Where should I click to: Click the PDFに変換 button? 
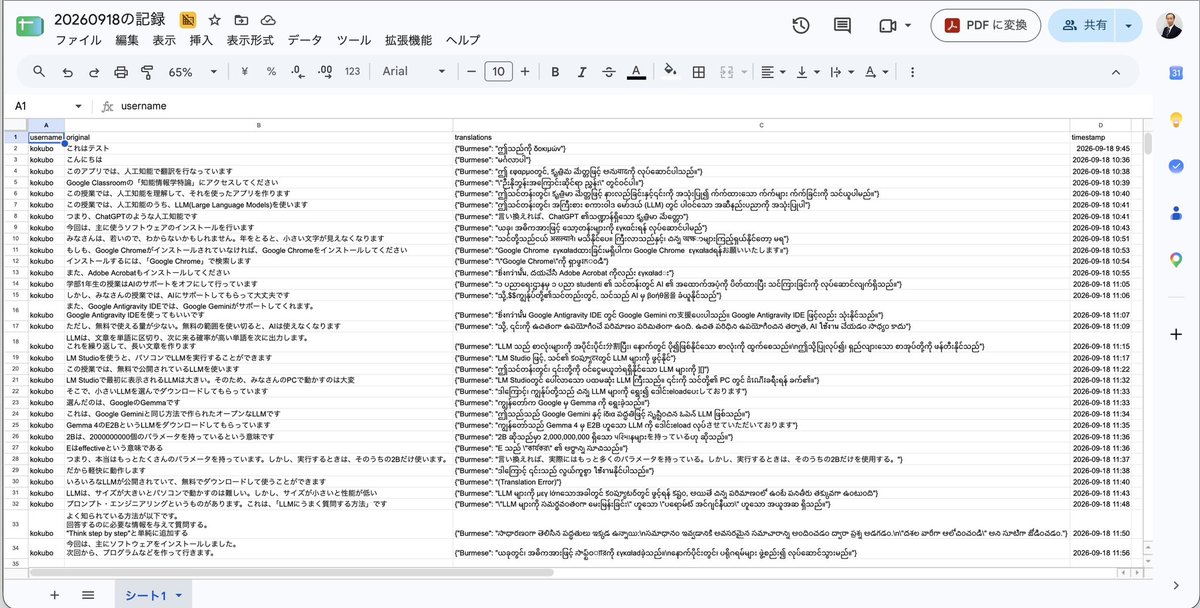pos(983,26)
